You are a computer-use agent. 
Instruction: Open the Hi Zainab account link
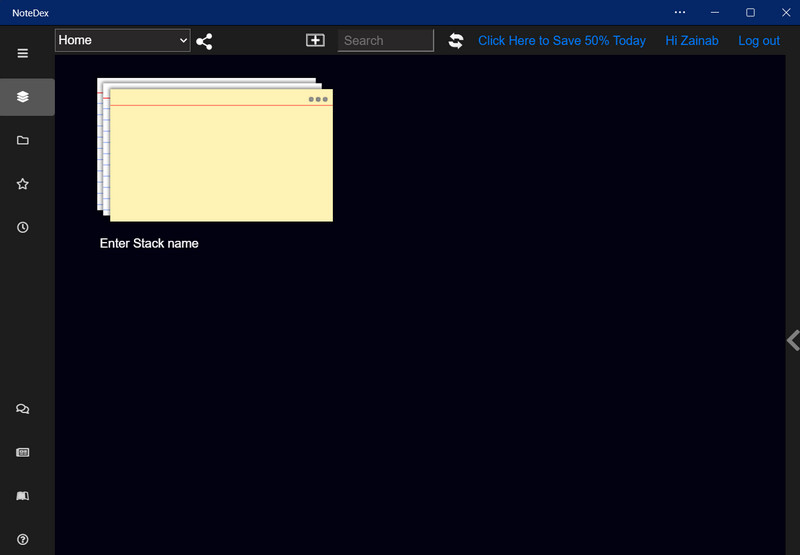point(692,41)
